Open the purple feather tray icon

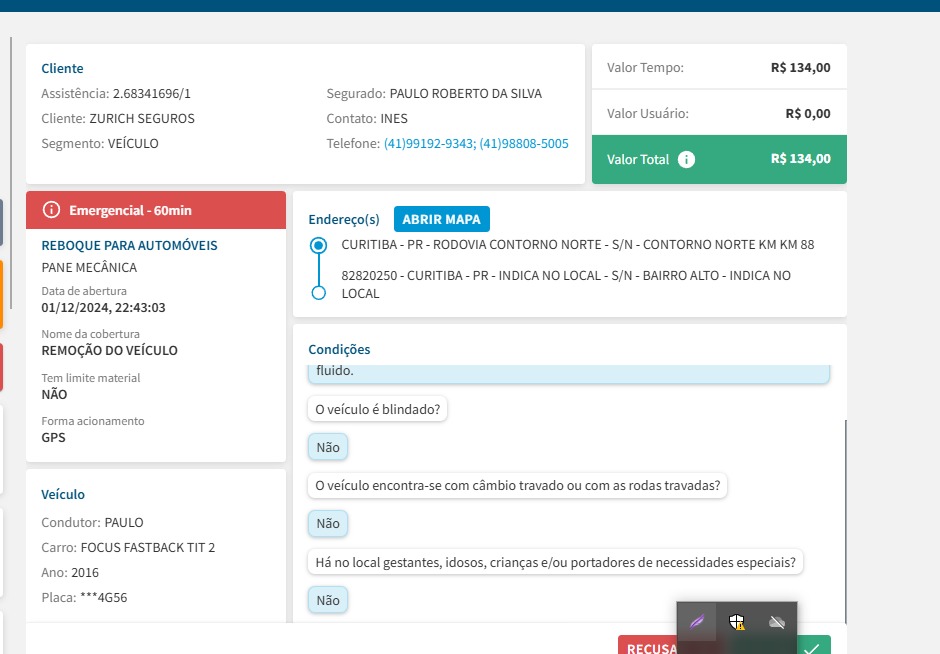click(x=697, y=622)
